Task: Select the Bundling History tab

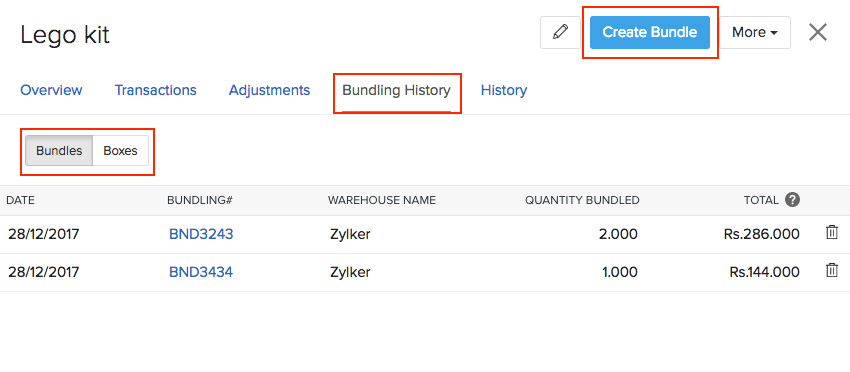Action: click(396, 90)
